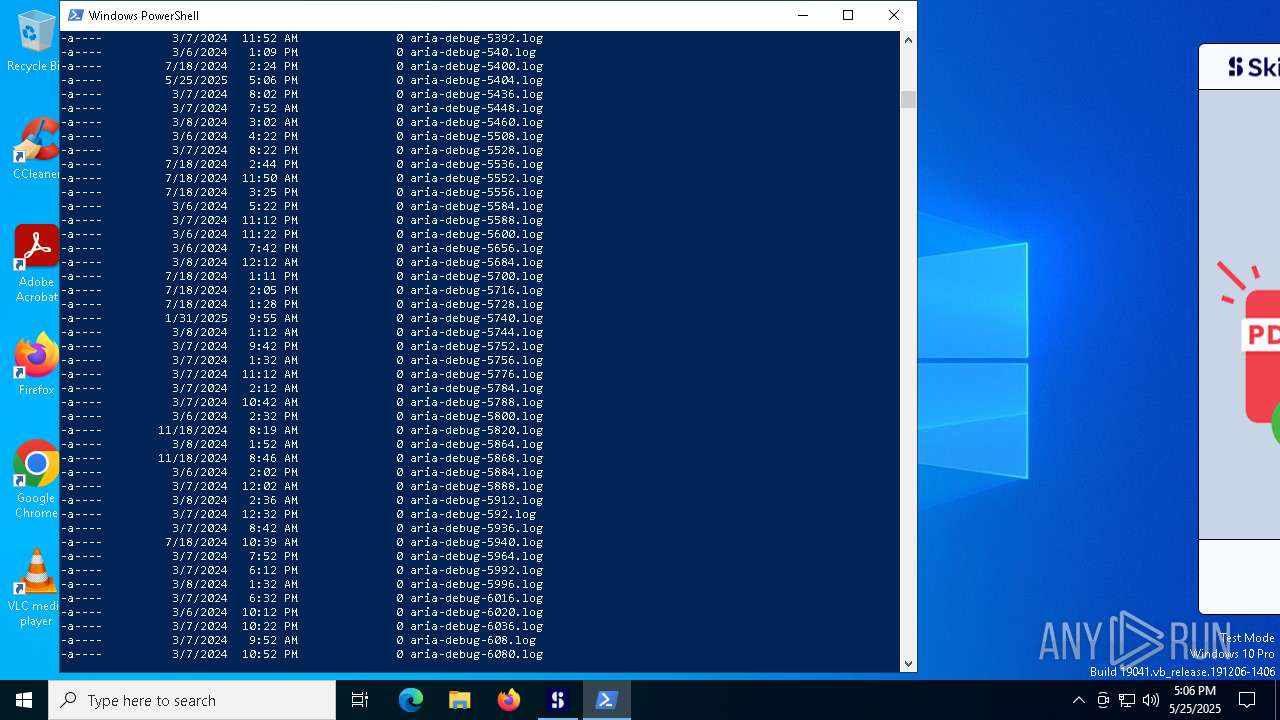Open the volume control tray icon
1280x720 pixels.
[x=1151, y=700]
